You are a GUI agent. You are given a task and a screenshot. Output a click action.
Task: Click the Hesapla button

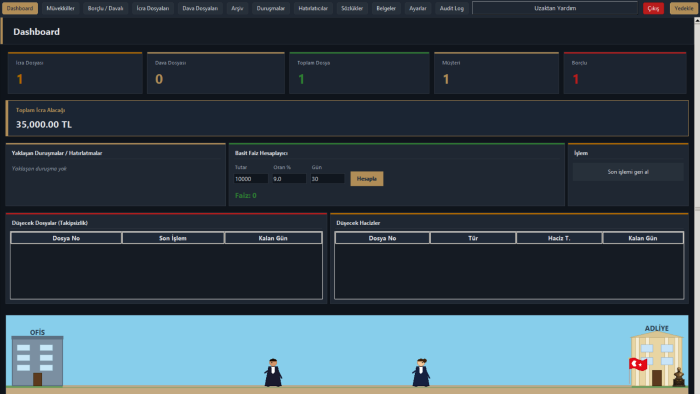click(367, 179)
